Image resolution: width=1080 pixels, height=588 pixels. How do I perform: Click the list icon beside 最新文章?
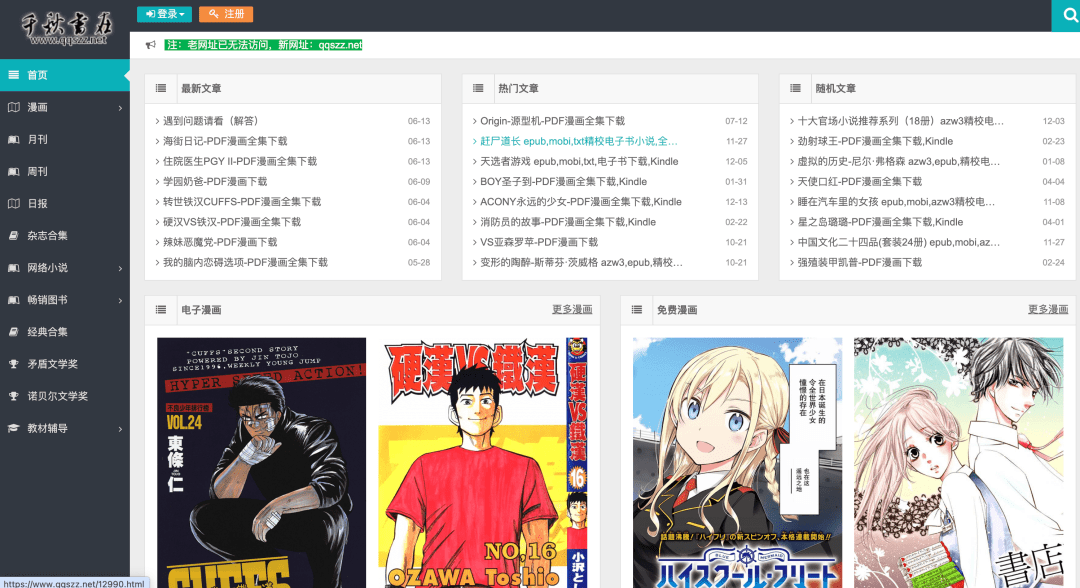coord(161,88)
